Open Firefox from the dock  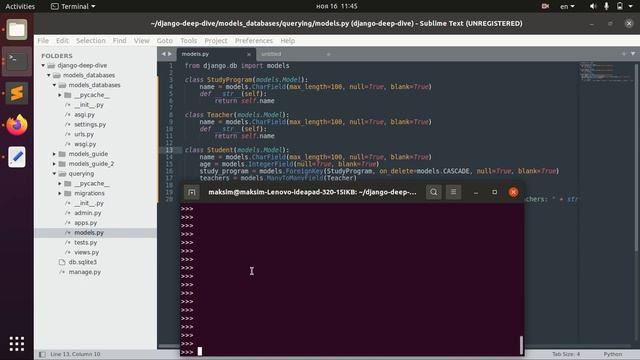[17, 125]
